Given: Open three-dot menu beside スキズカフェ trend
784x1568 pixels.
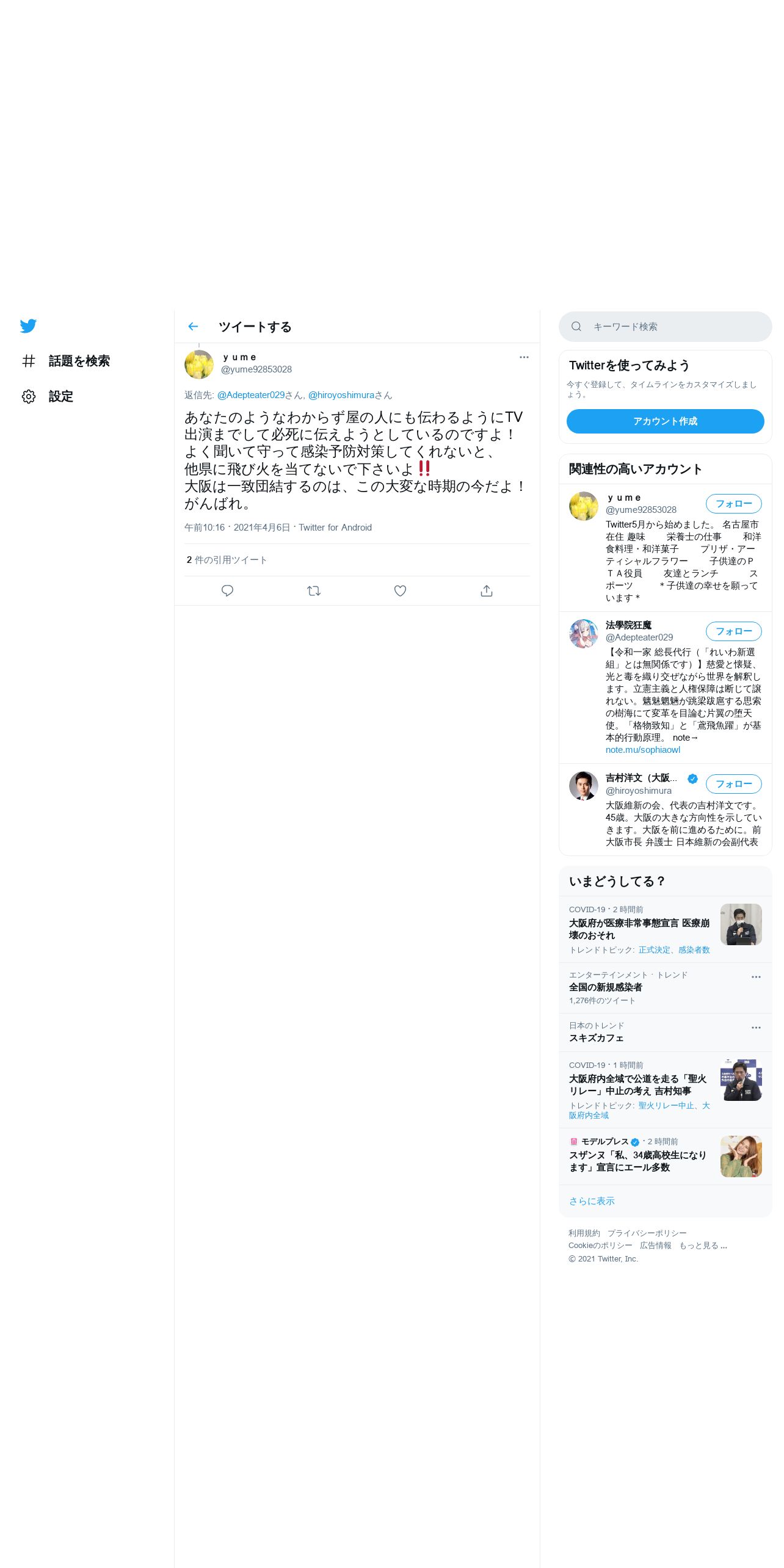Looking at the screenshot, I should pos(756,1028).
